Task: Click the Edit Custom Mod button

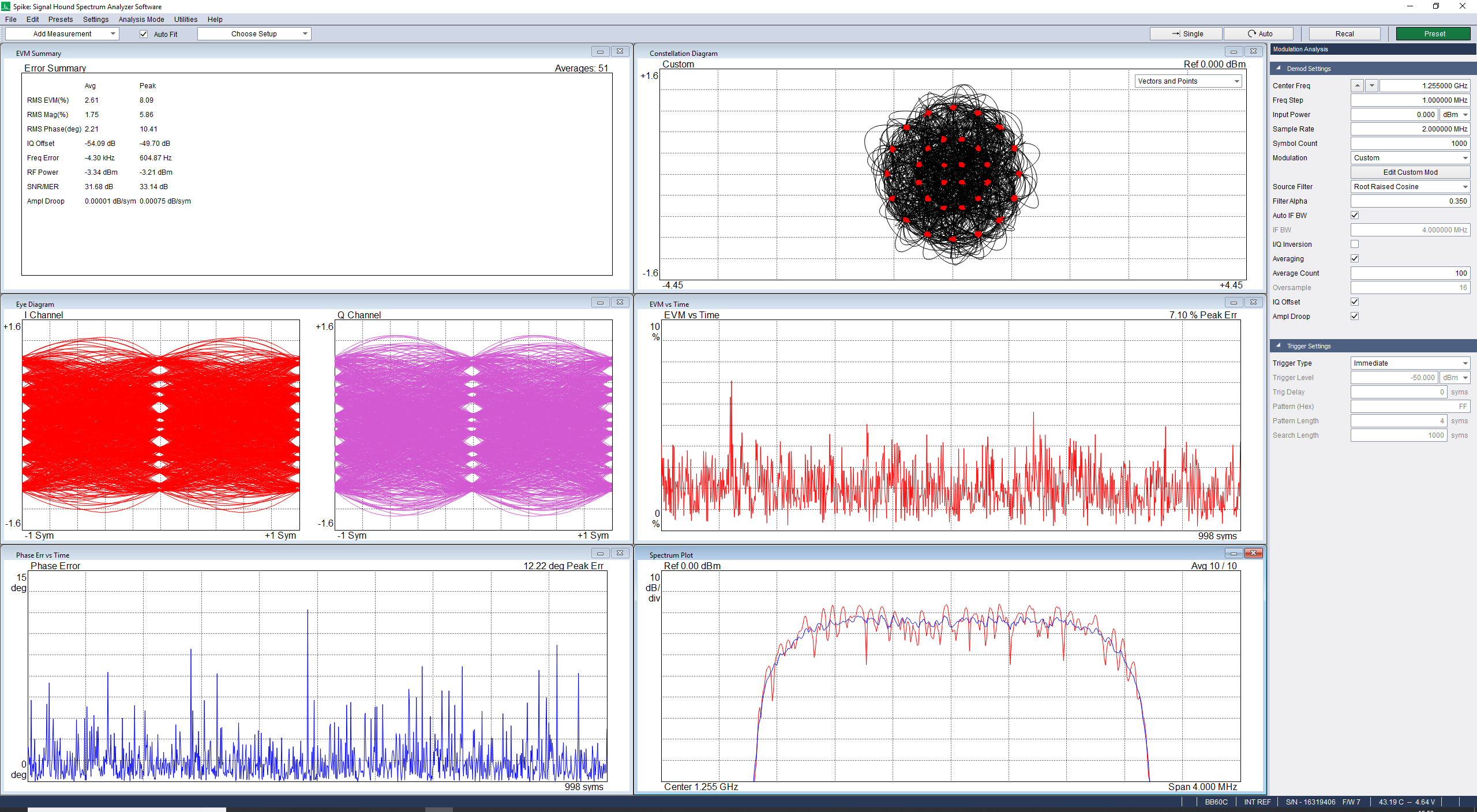Action: coord(1410,172)
